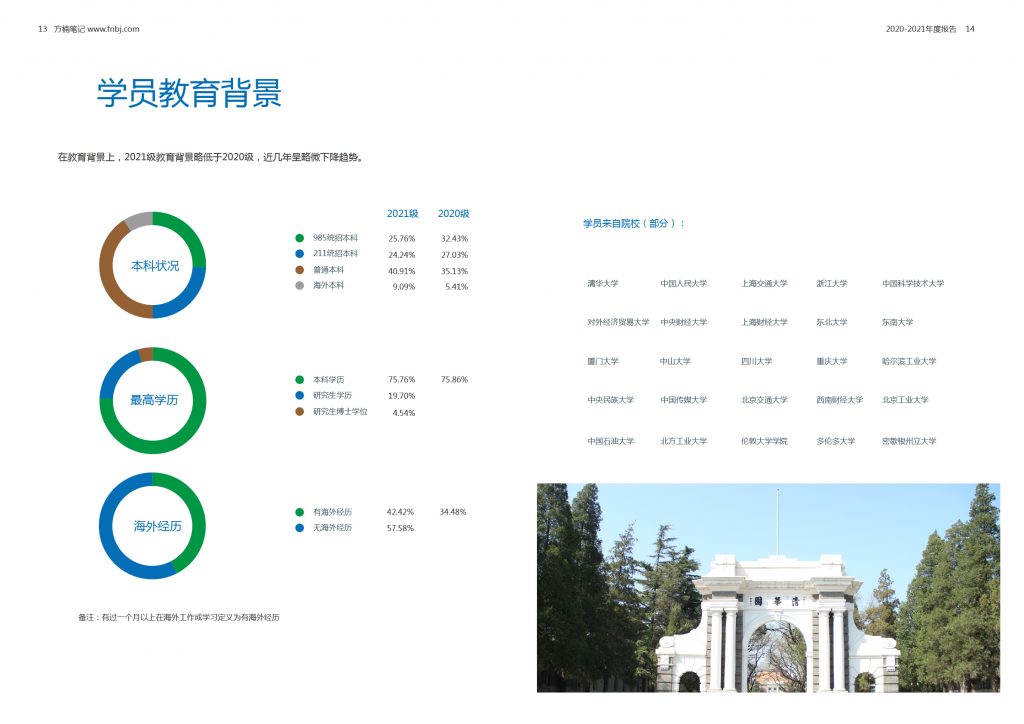Click the 2021级 column header

tap(402, 213)
